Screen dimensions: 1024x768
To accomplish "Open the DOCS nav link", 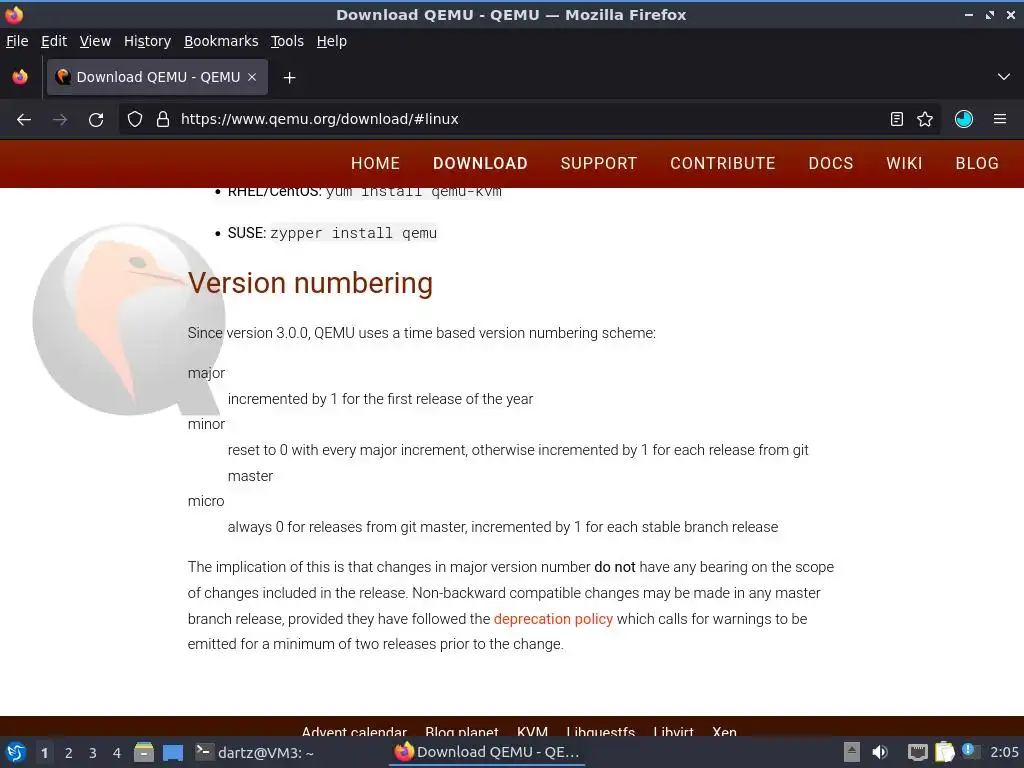I will click(x=831, y=163).
